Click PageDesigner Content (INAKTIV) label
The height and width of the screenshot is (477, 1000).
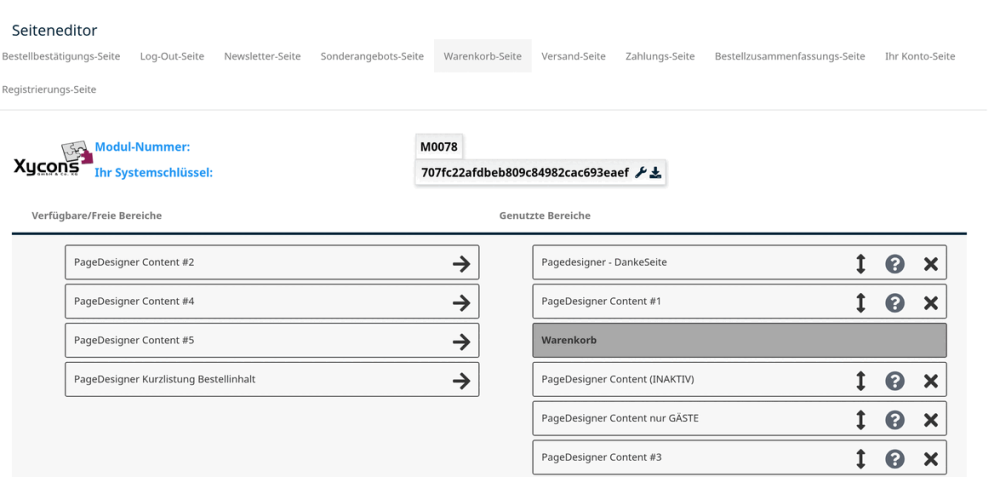(x=618, y=379)
